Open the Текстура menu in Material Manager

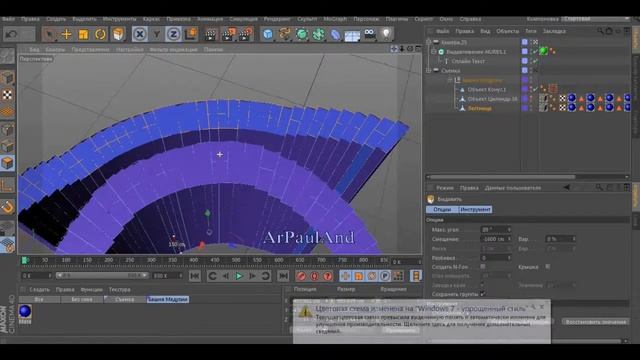point(120,289)
